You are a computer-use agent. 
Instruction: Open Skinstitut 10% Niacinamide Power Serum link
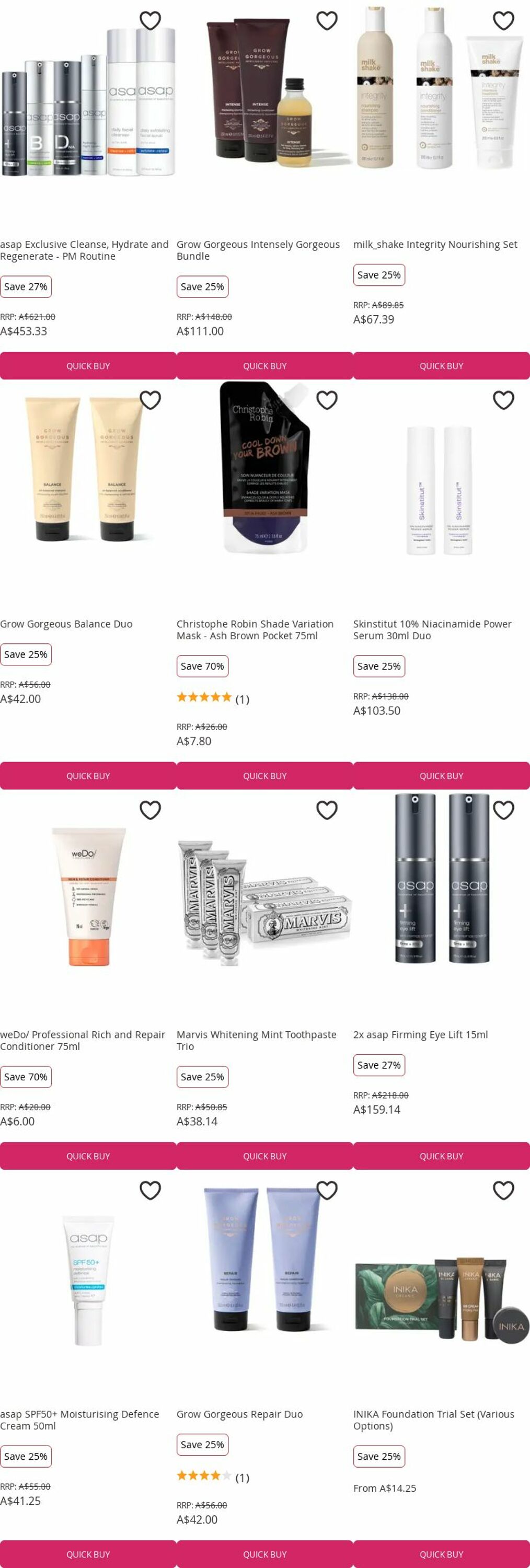[432, 629]
